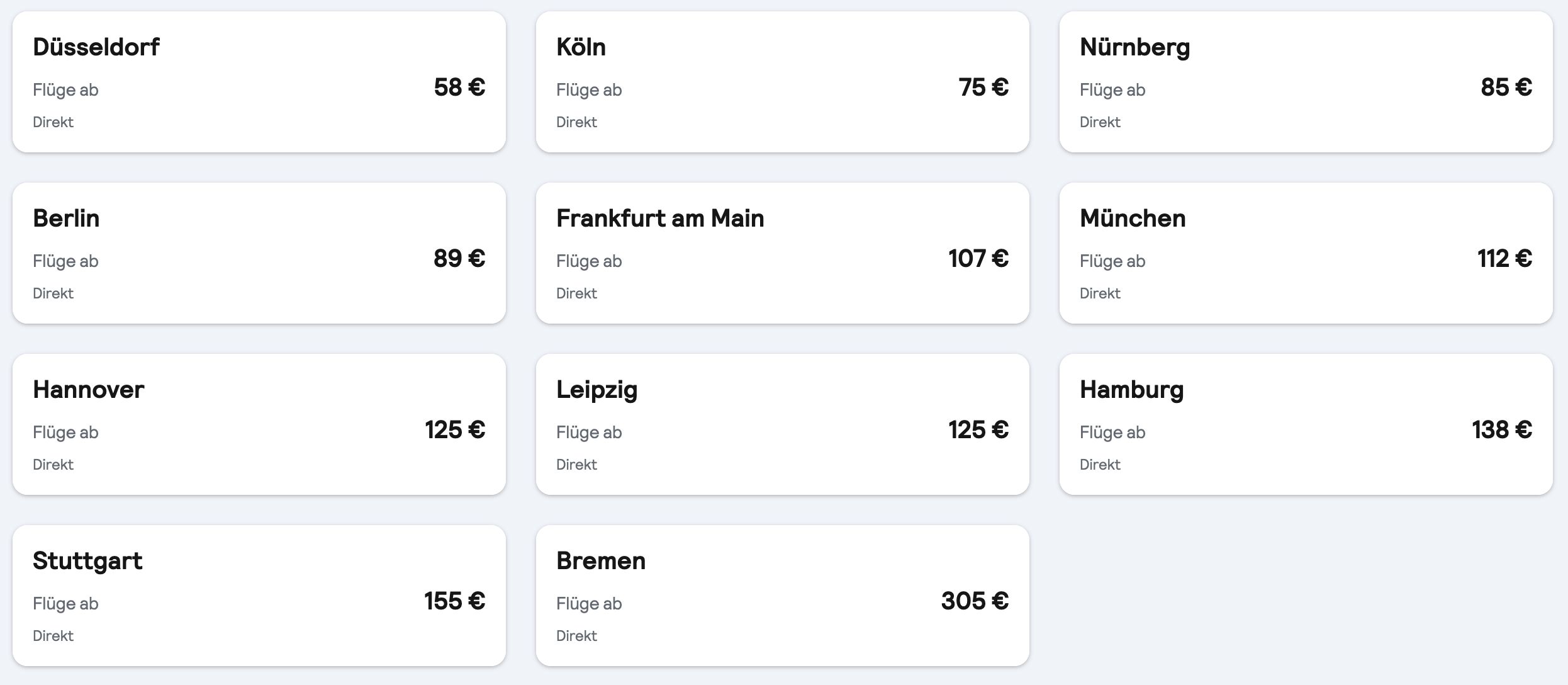Click the 85 € Nürnberg price
The height and width of the screenshot is (685, 1568).
(1506, 87)
